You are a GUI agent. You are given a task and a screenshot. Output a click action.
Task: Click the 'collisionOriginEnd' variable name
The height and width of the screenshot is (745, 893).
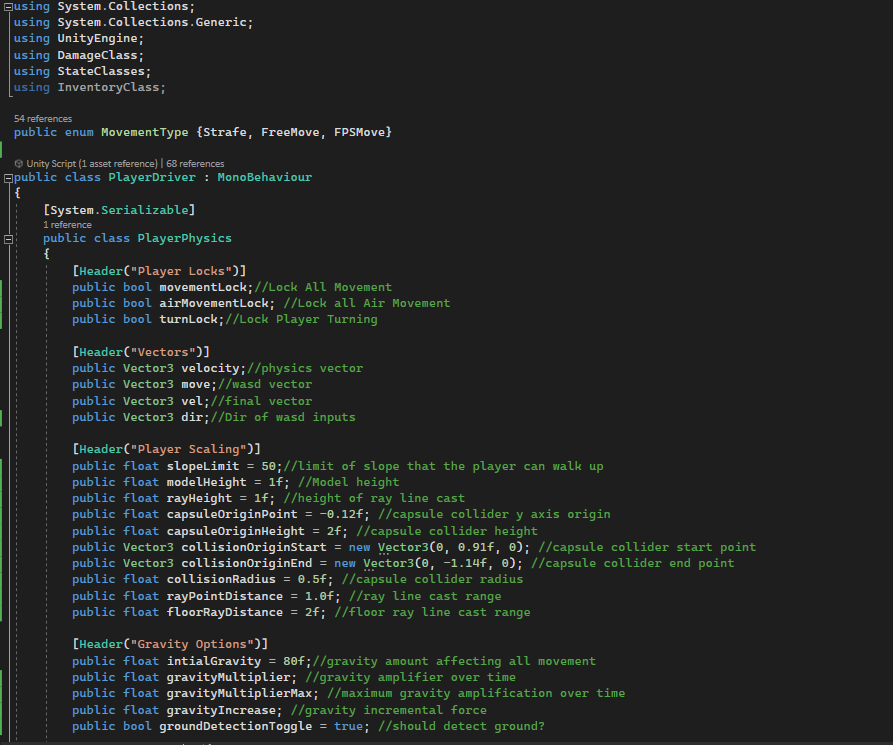(247, 563)
